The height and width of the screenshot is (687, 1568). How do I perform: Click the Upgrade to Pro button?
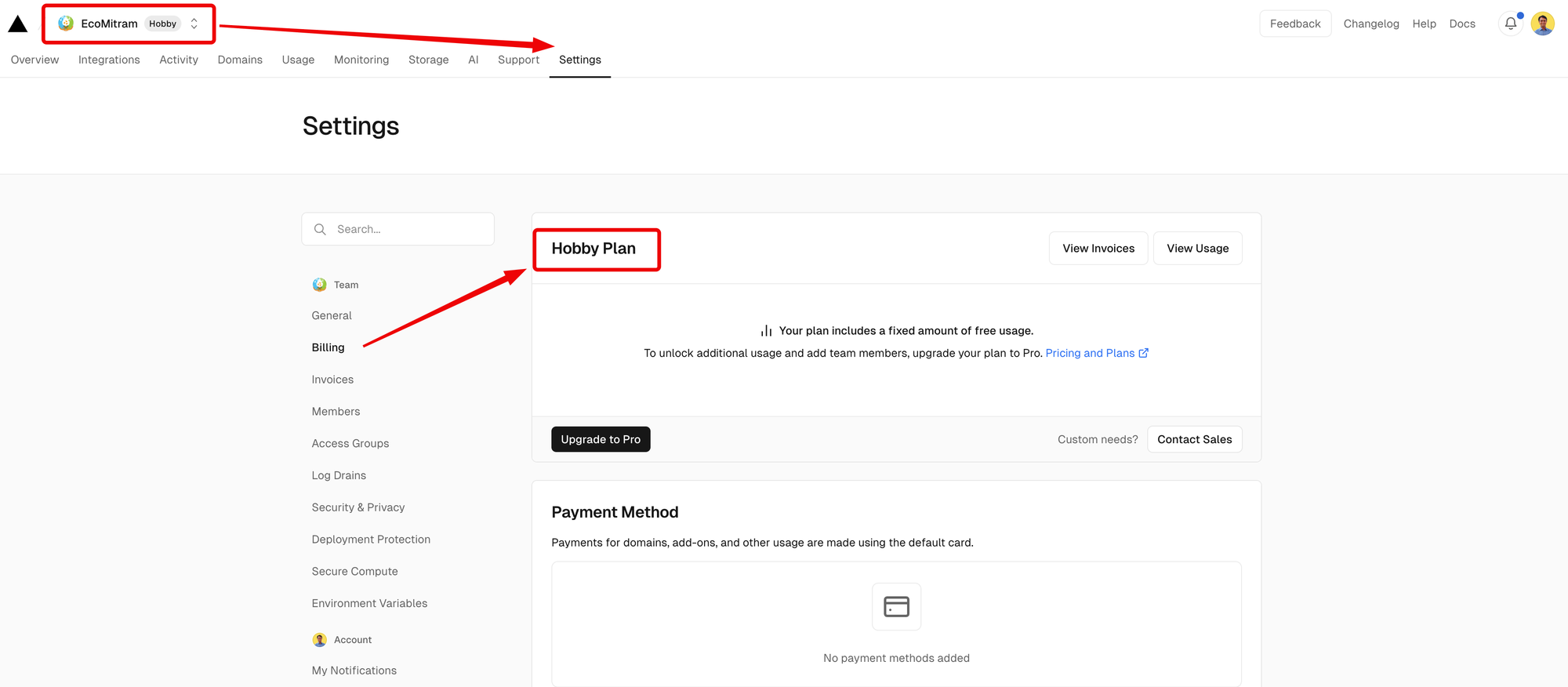point(601,439)
